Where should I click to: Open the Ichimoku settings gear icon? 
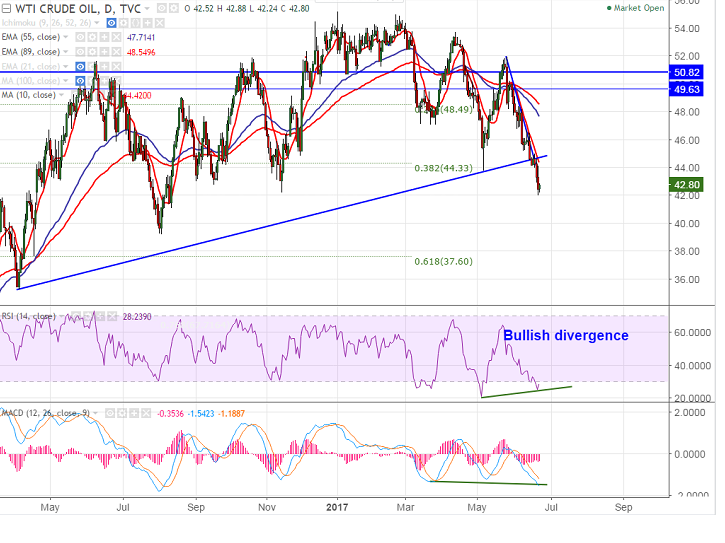[x=123, y=23]
